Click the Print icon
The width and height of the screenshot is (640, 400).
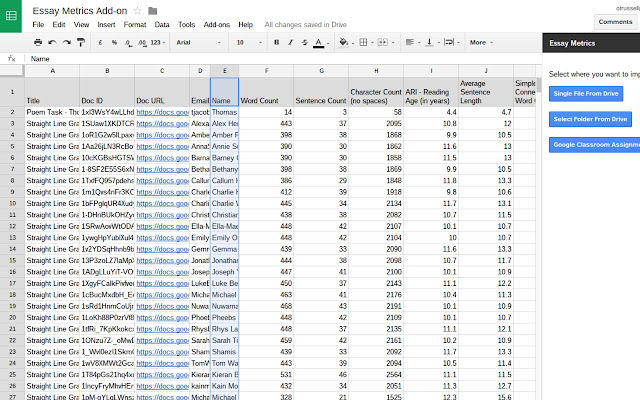38,42
